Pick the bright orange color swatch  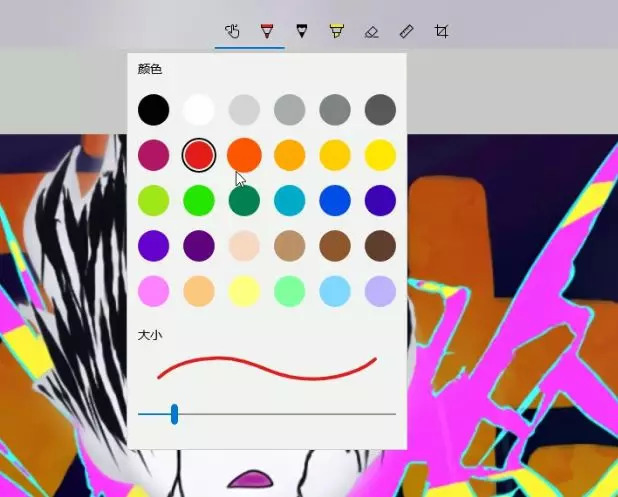pyautogui.click(x=244, y=155)
